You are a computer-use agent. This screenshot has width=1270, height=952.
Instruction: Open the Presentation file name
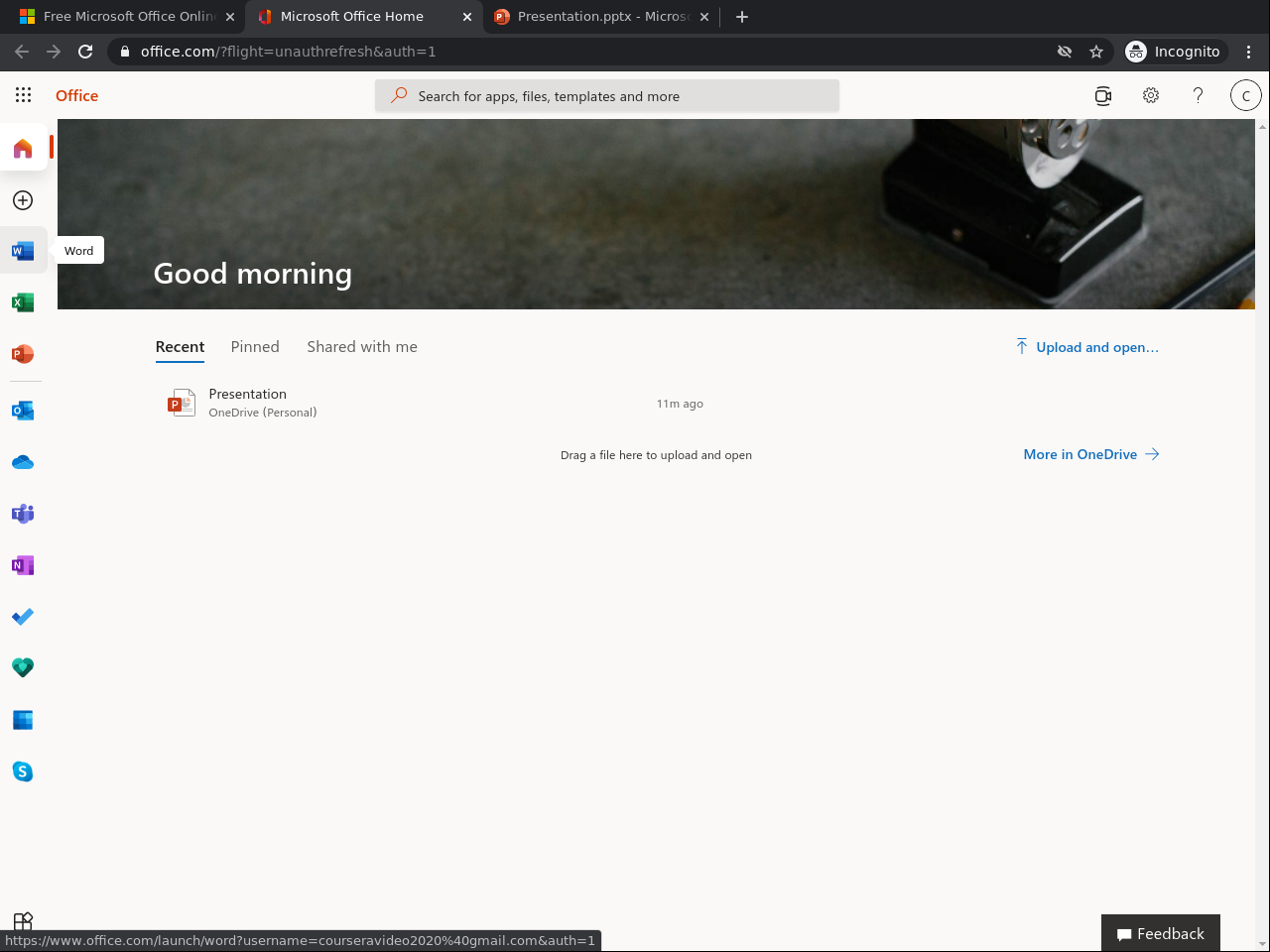(x=248, y=394)
